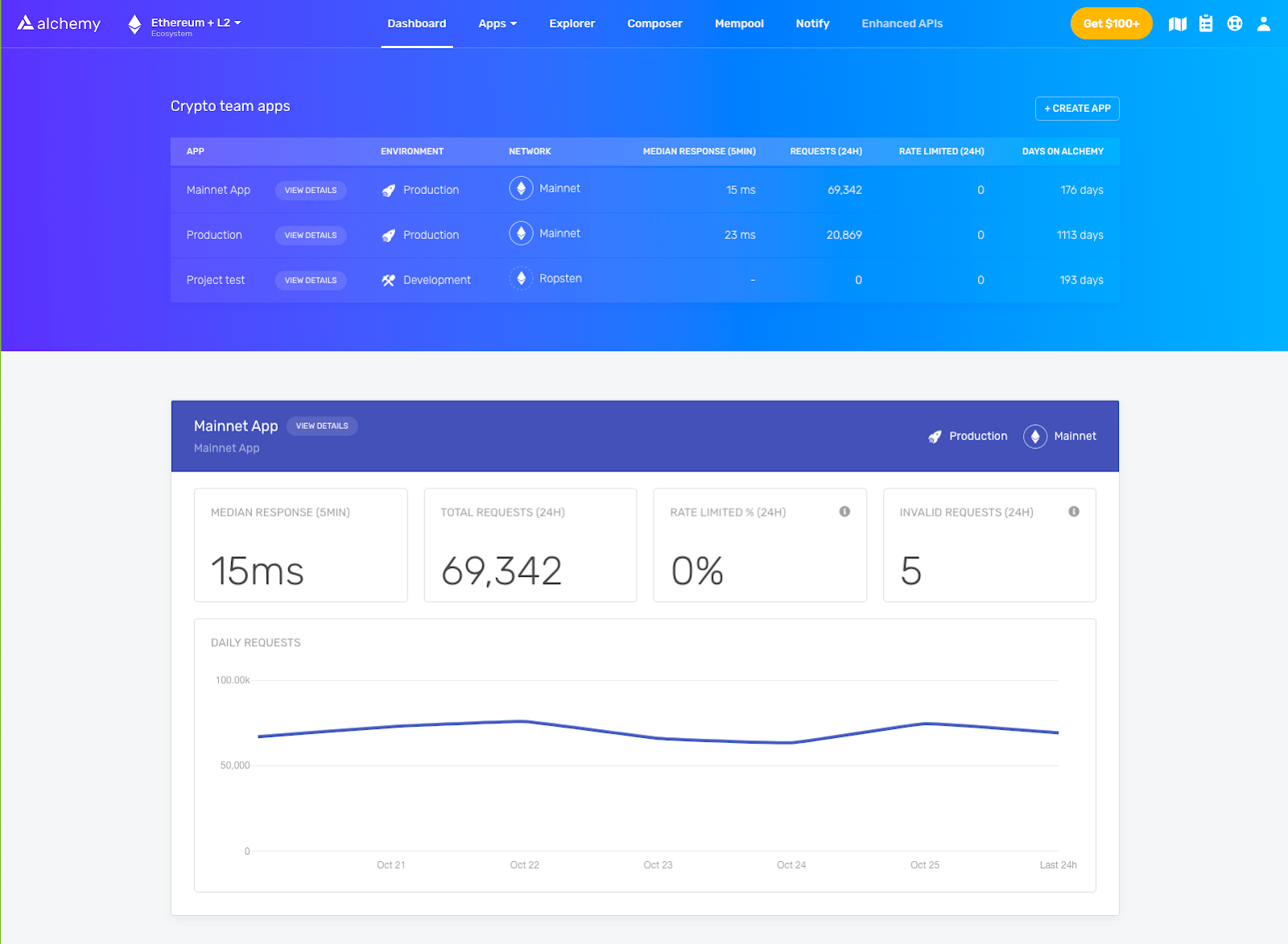Click the 23 ms median response cell

click(740, 235)
